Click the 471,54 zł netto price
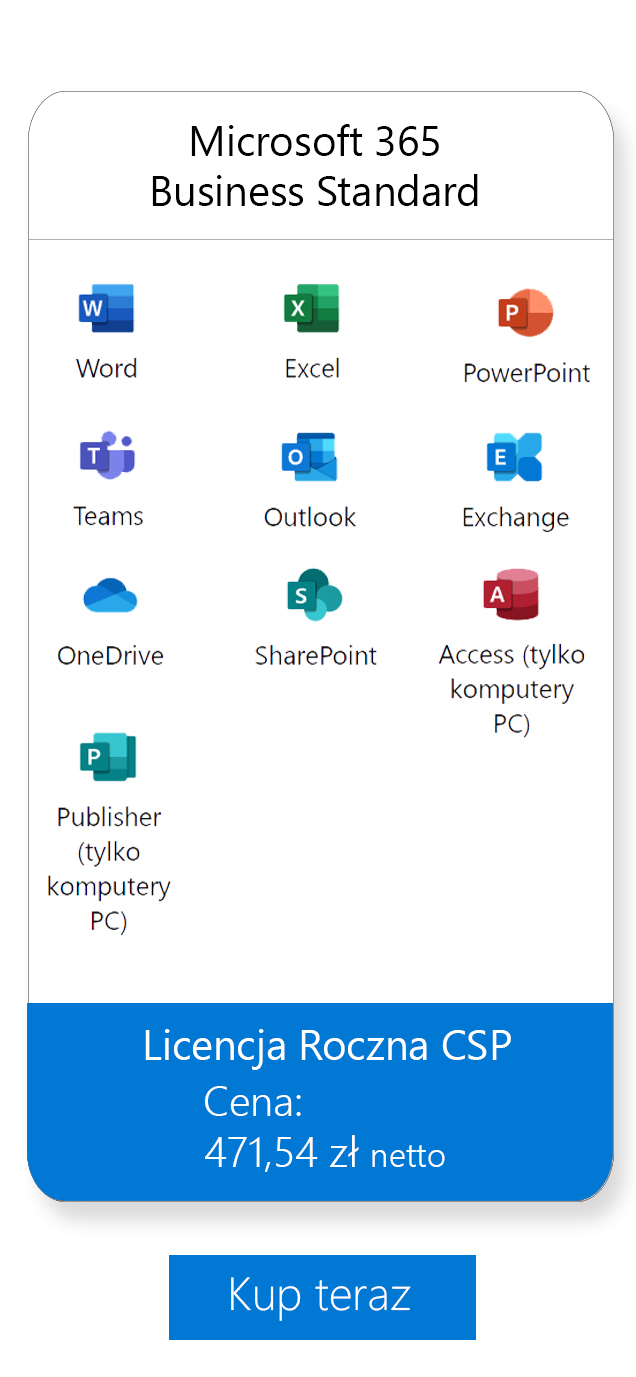The image size is (636, 1377). pos(324,1153)
